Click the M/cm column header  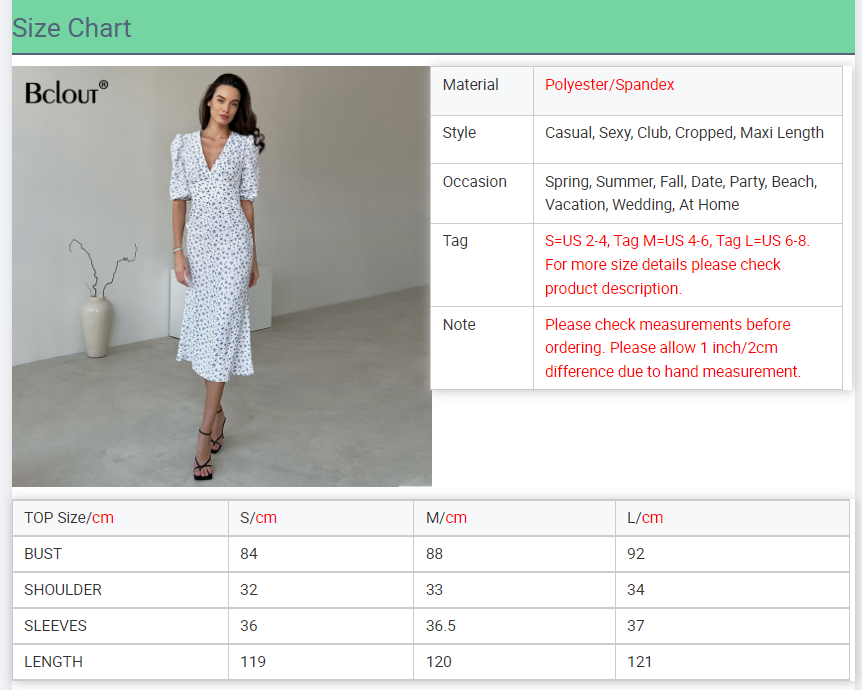(446, 518)
